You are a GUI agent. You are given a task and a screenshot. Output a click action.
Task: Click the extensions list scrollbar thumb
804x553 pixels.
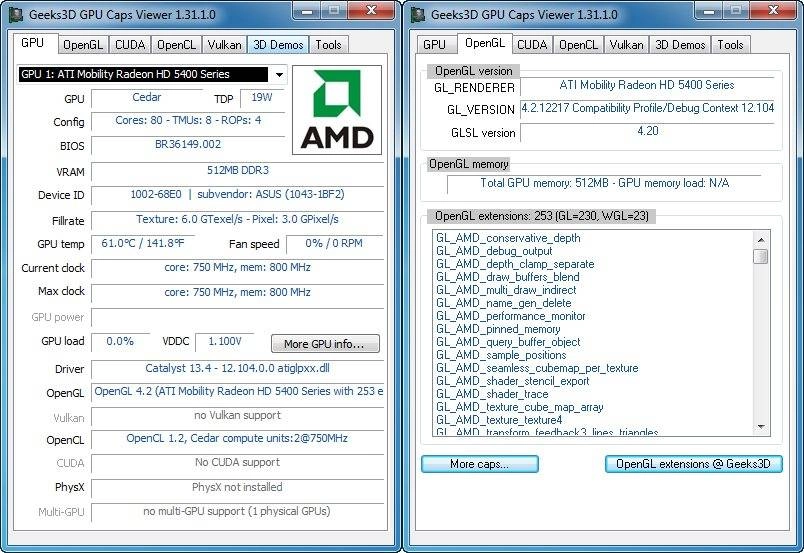click(761, 256)
